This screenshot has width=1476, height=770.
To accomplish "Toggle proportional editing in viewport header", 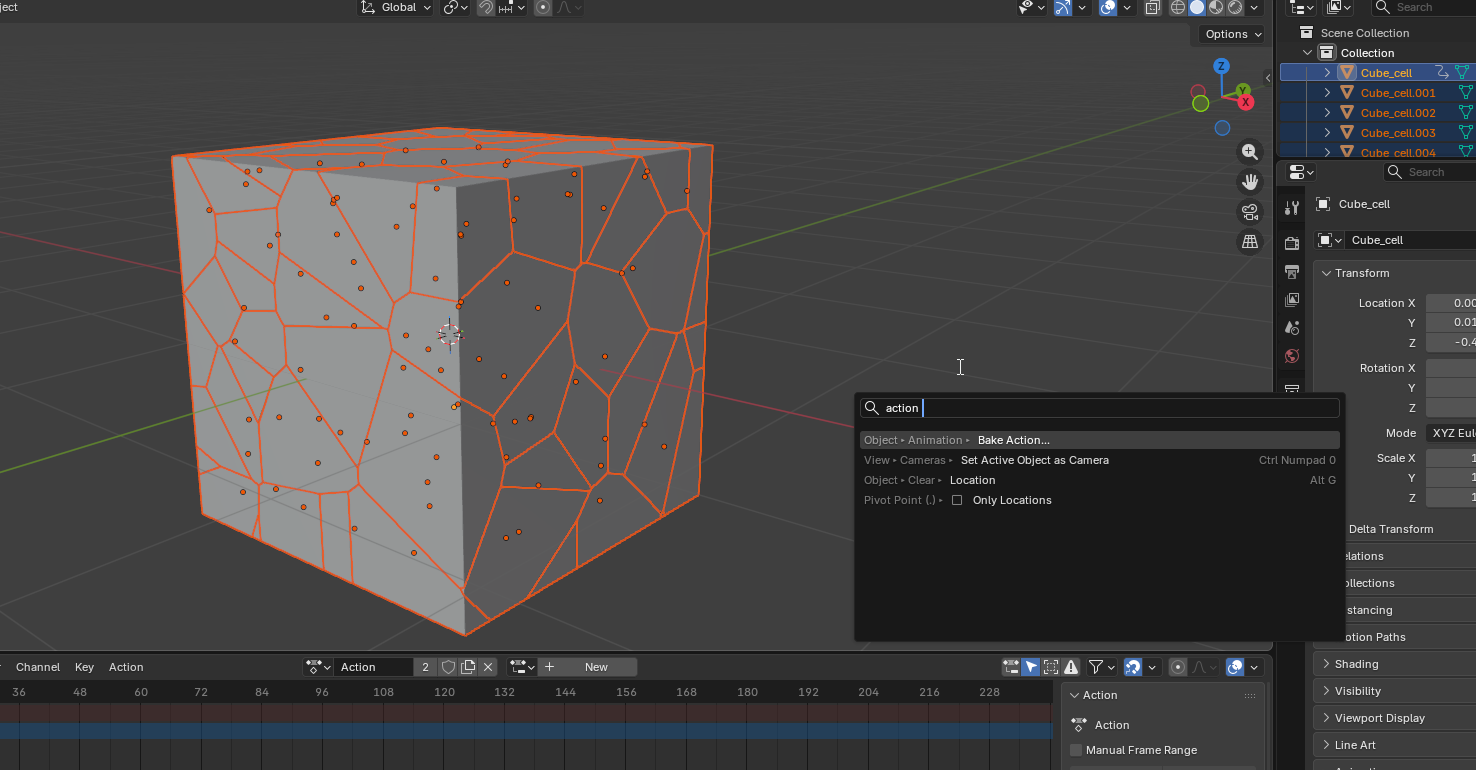I will [x=543, y=7].
